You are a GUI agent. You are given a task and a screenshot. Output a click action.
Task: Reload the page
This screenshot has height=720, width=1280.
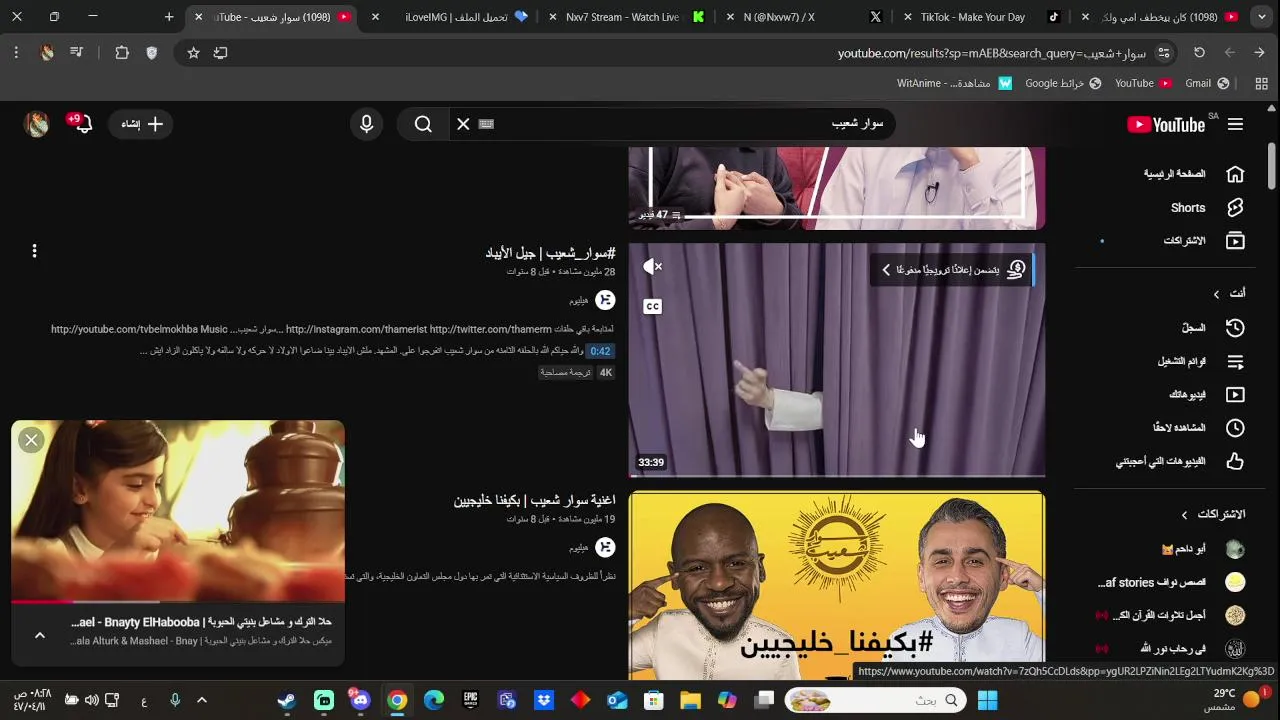pos(1199,53)
